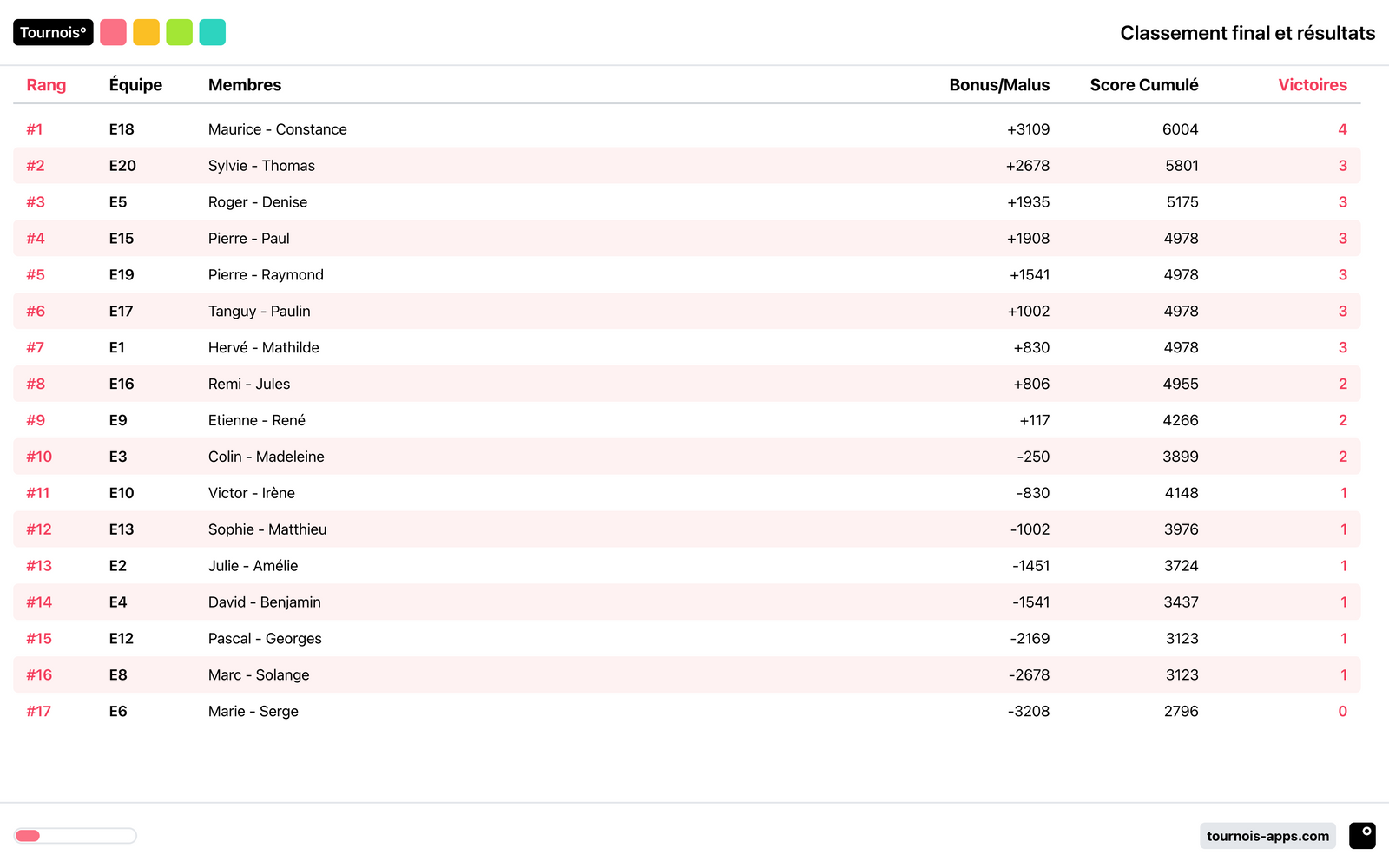Viewport: 1389px width, 868px height.
Task: Sort by the Rang column header
Action: point(46,85)
